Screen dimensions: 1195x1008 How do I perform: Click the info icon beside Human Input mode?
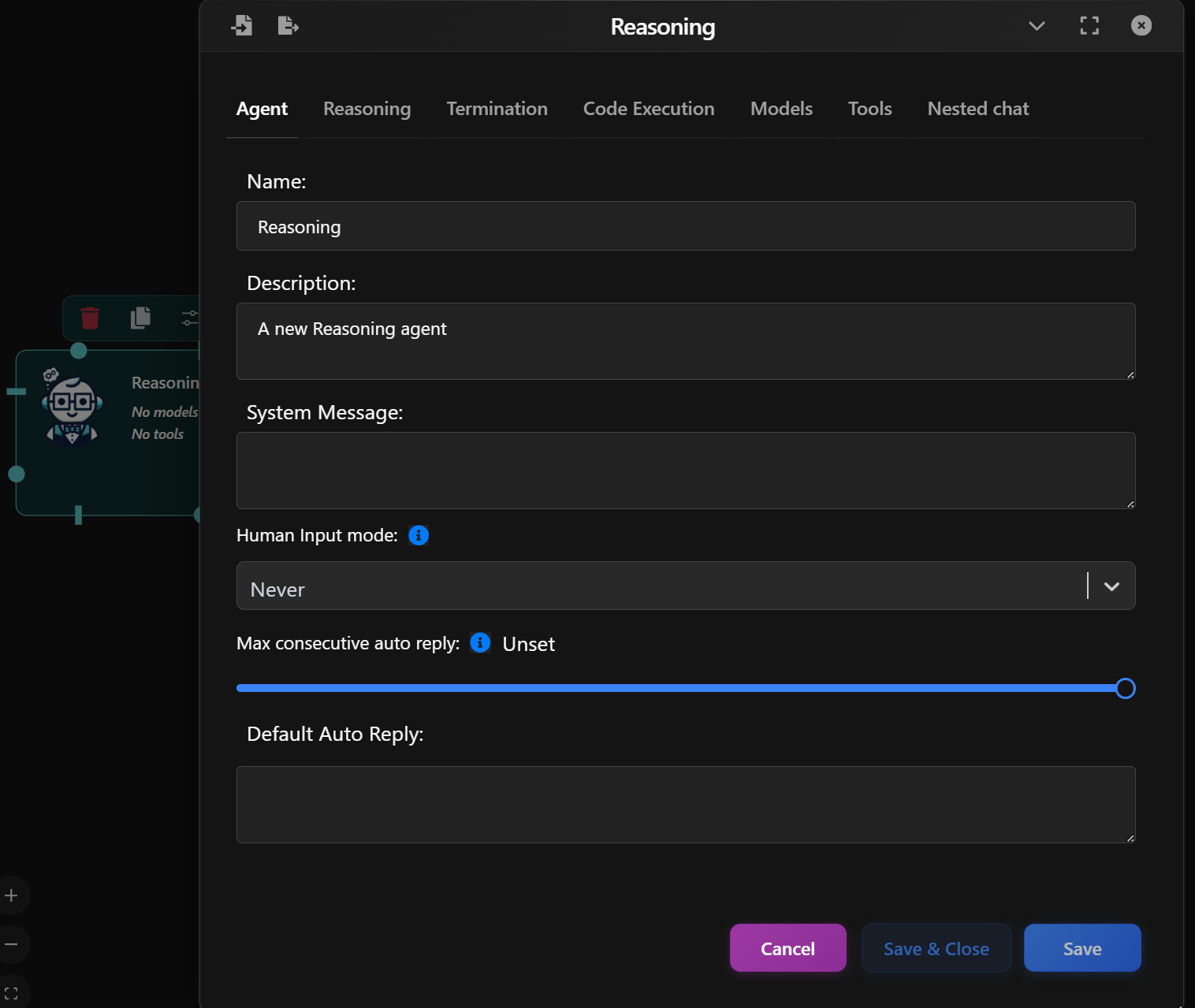pos(419,535)
